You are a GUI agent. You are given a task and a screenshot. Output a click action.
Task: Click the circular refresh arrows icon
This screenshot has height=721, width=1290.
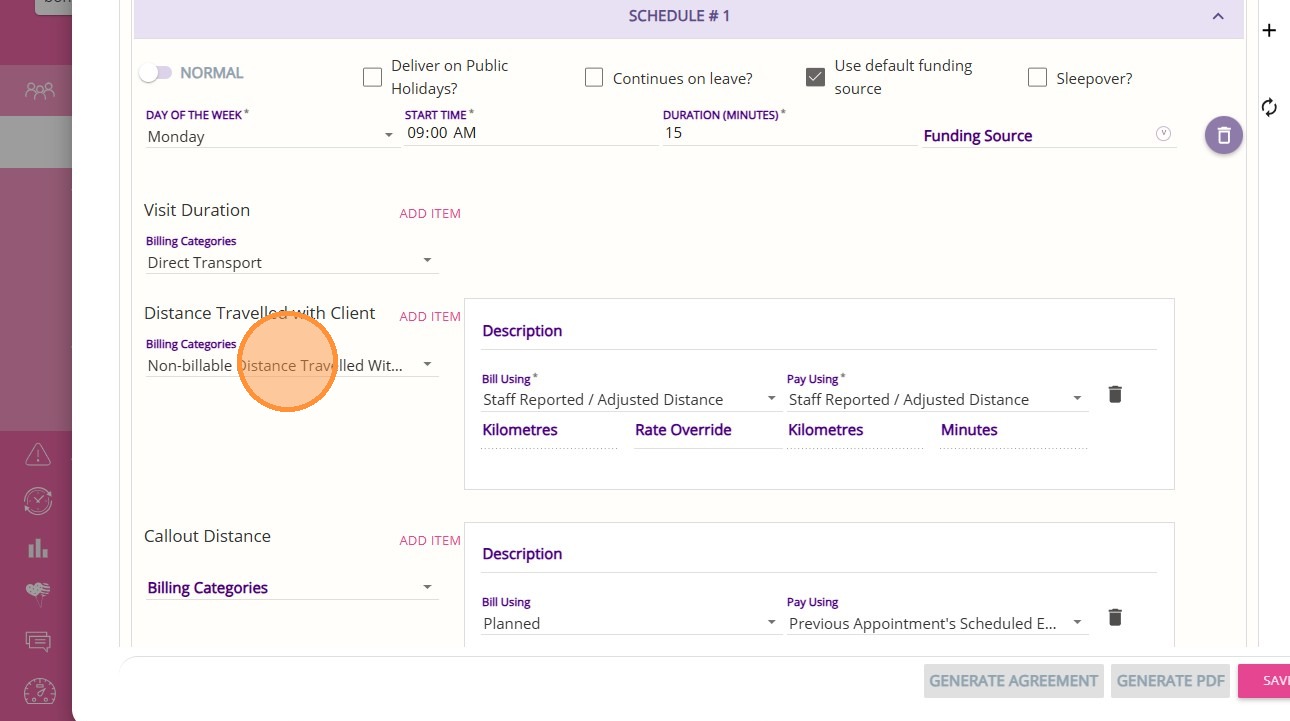tap(1269, 107)
